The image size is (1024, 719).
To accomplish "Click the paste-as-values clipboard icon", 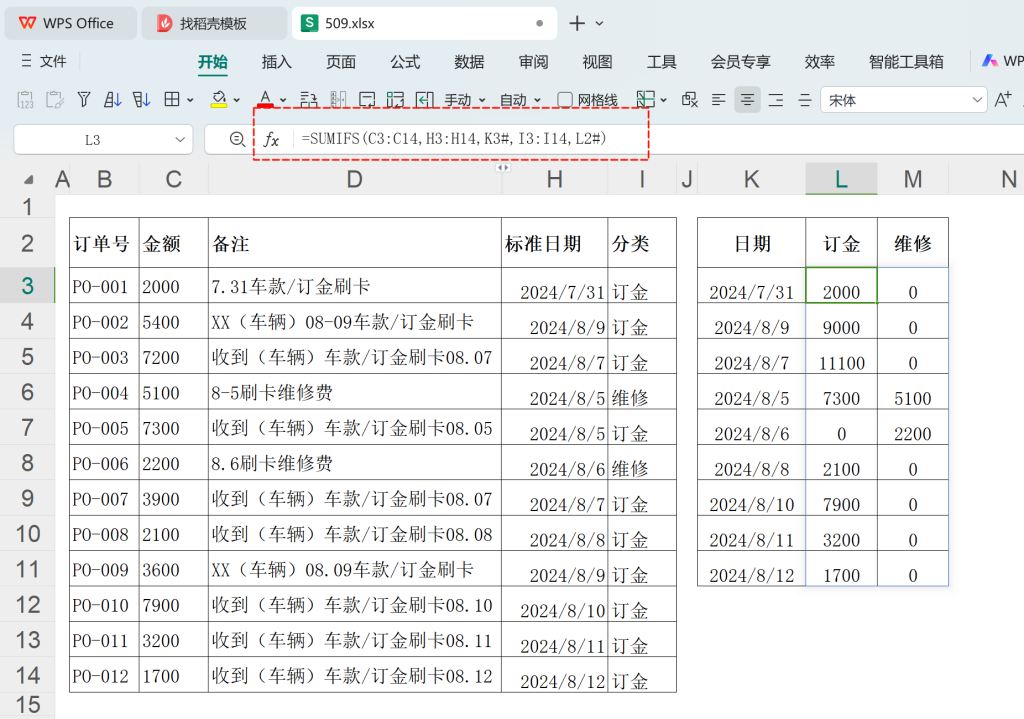I will pos(25,100).
